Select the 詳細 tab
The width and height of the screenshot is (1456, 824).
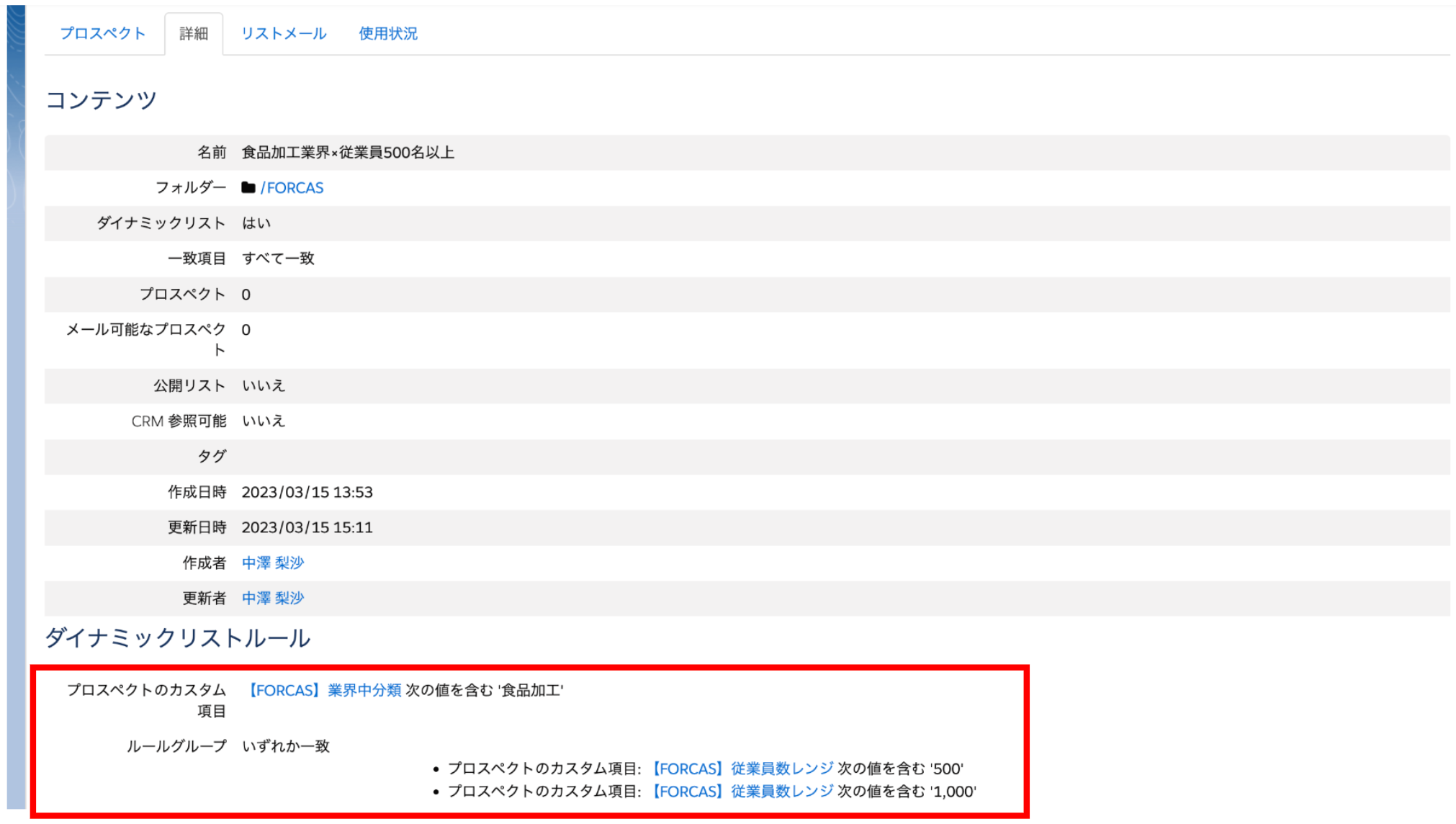[193, 34]
